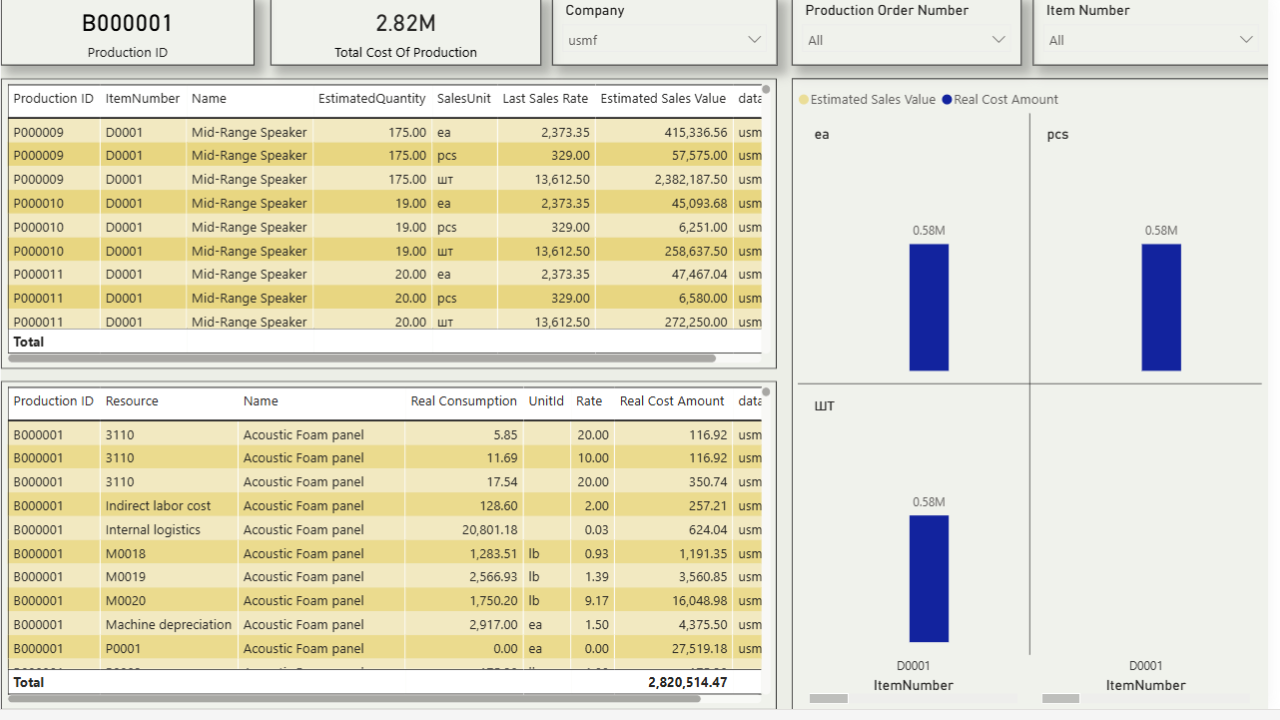Open the Item Number filter dropdown
Viewport: 1280px width, 720px height.
[1150, 40]
